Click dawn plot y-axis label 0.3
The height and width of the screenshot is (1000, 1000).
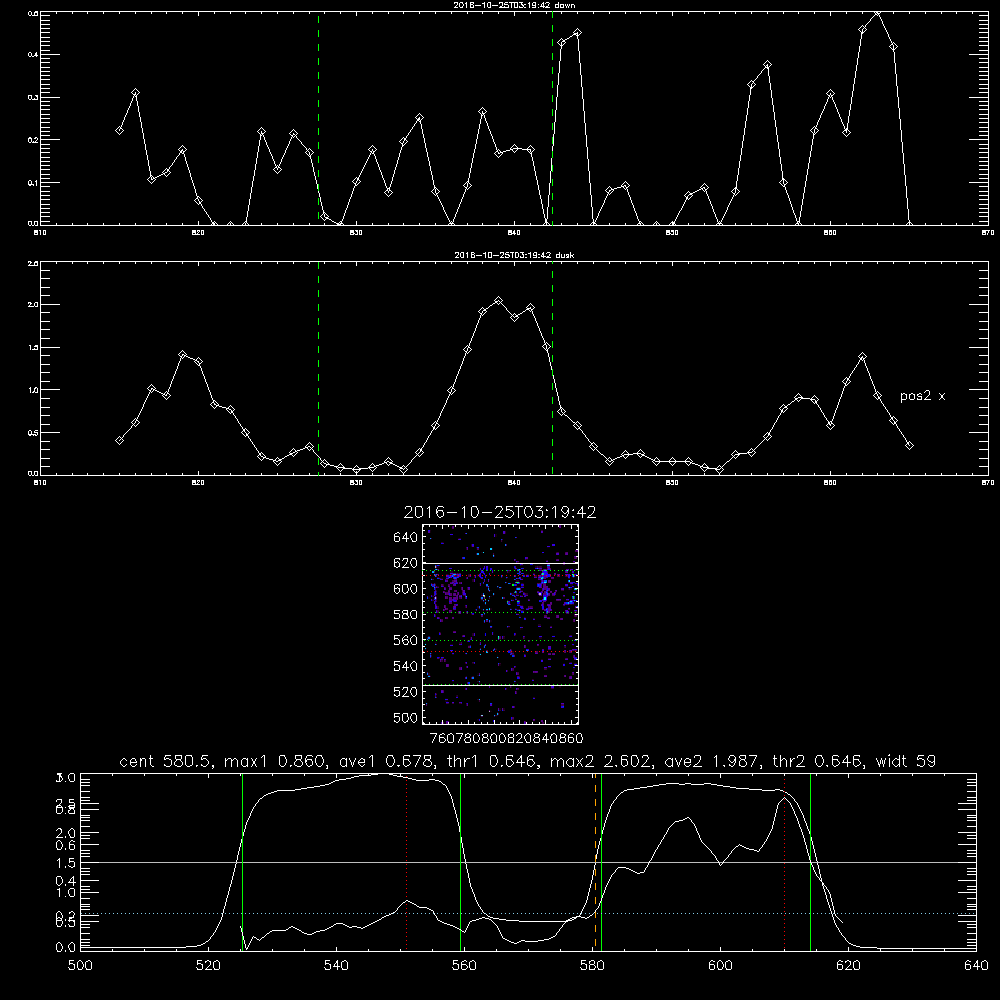pyautogui.click(x=34, y=98)
